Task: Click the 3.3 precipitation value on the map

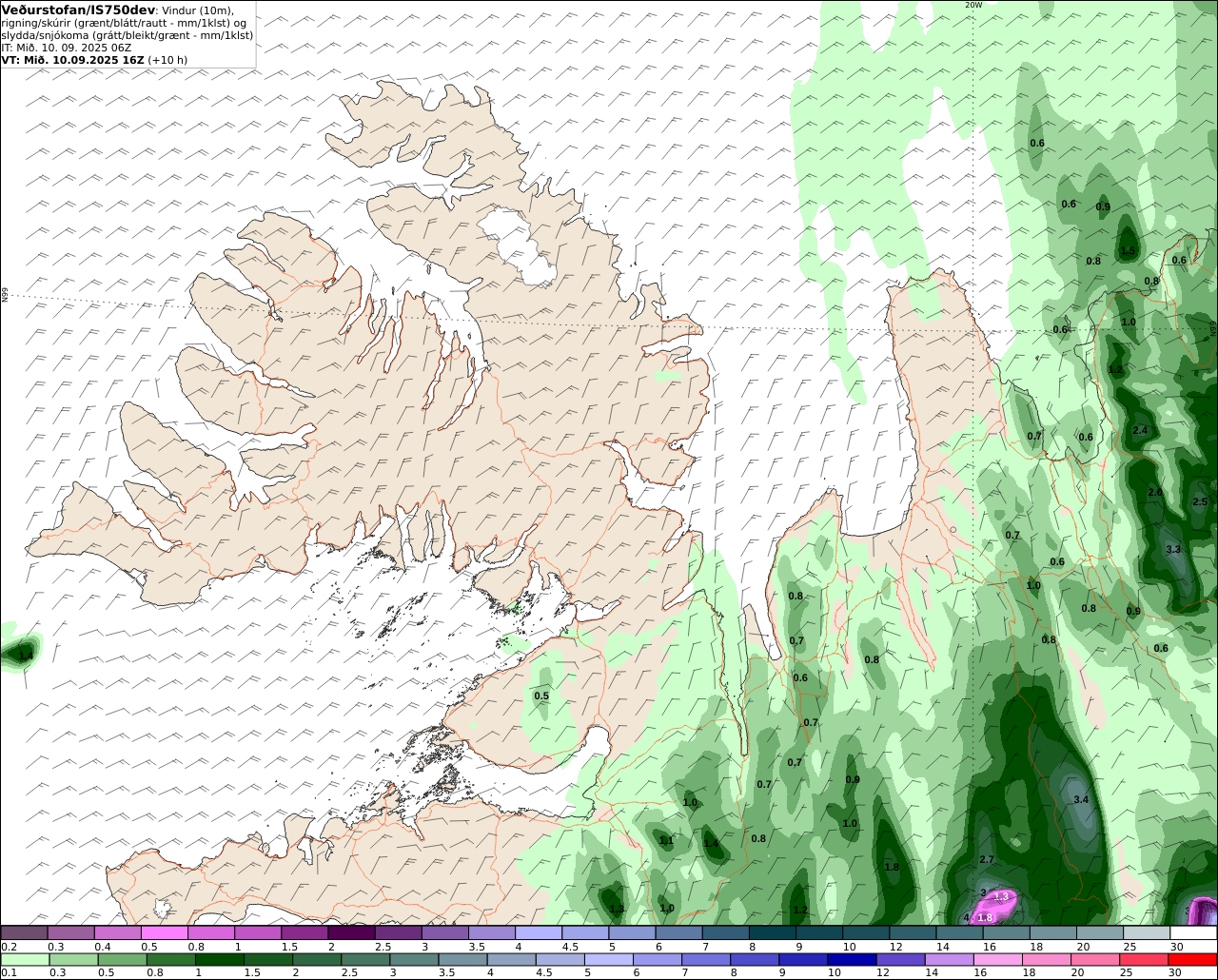Action: 1173,549
